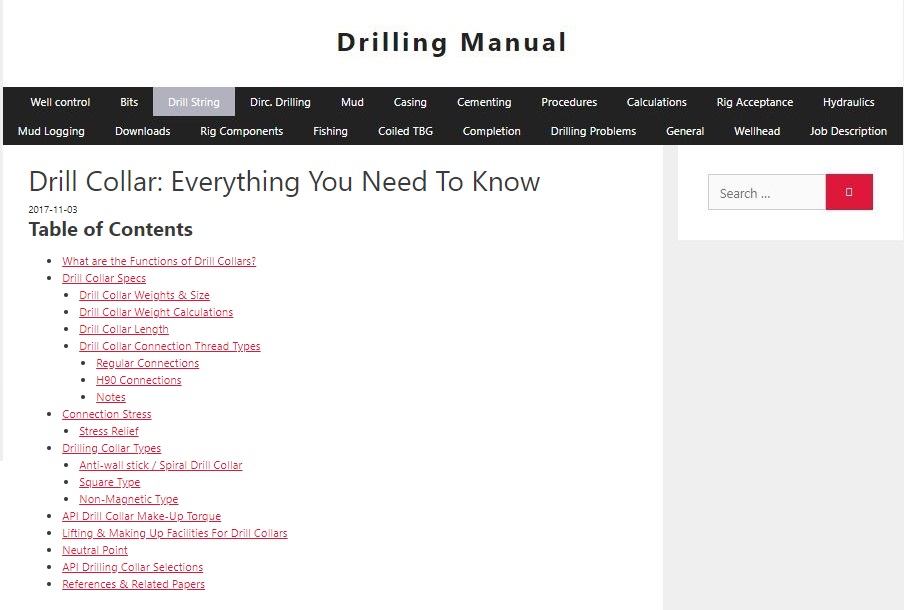
Task: Go to the Wellhead section
Action: point(757,131)
